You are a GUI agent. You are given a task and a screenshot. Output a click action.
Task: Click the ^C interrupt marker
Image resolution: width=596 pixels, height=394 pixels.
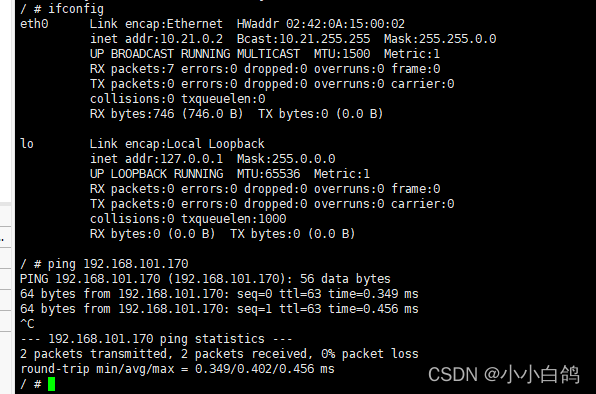[27, 324]
